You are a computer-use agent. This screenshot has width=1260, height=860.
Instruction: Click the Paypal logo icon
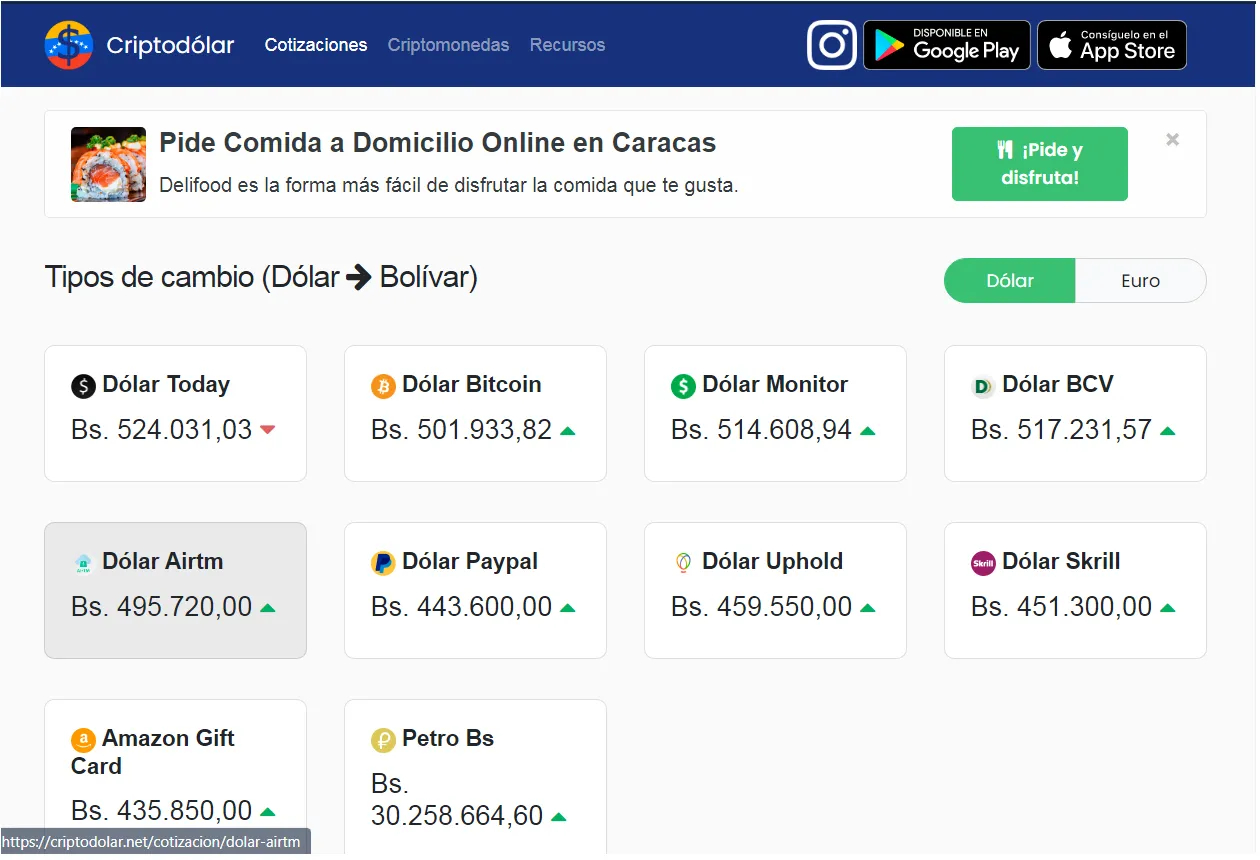pos(384,563)
